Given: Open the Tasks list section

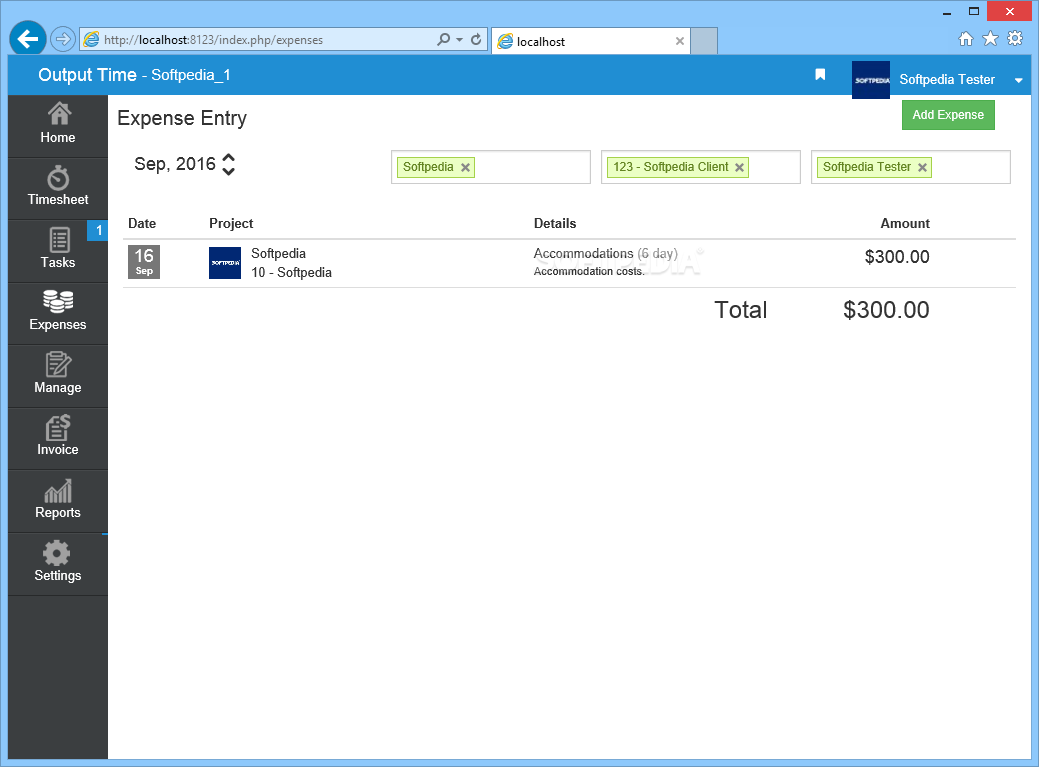Looking at the screenshot, I should (x=58, y=251).
